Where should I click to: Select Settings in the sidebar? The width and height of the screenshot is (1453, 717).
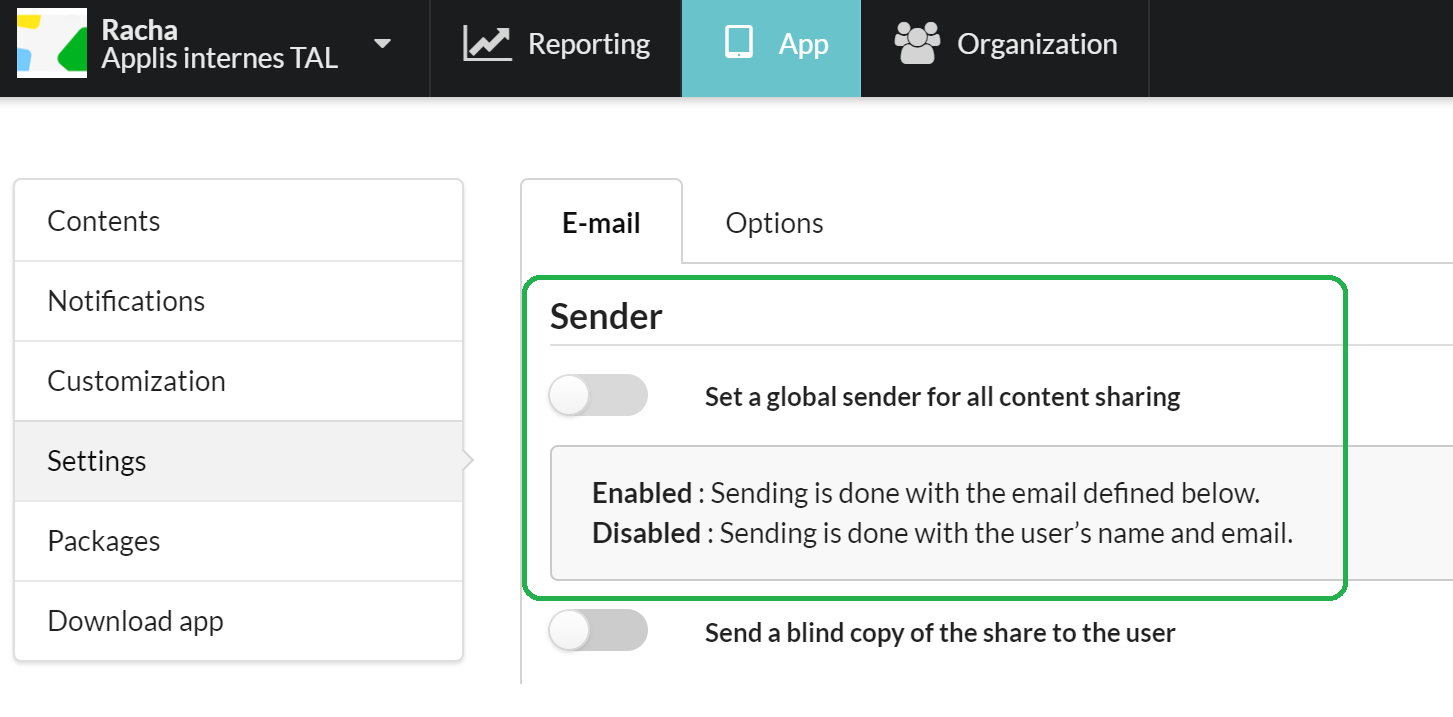pos(238,461)
